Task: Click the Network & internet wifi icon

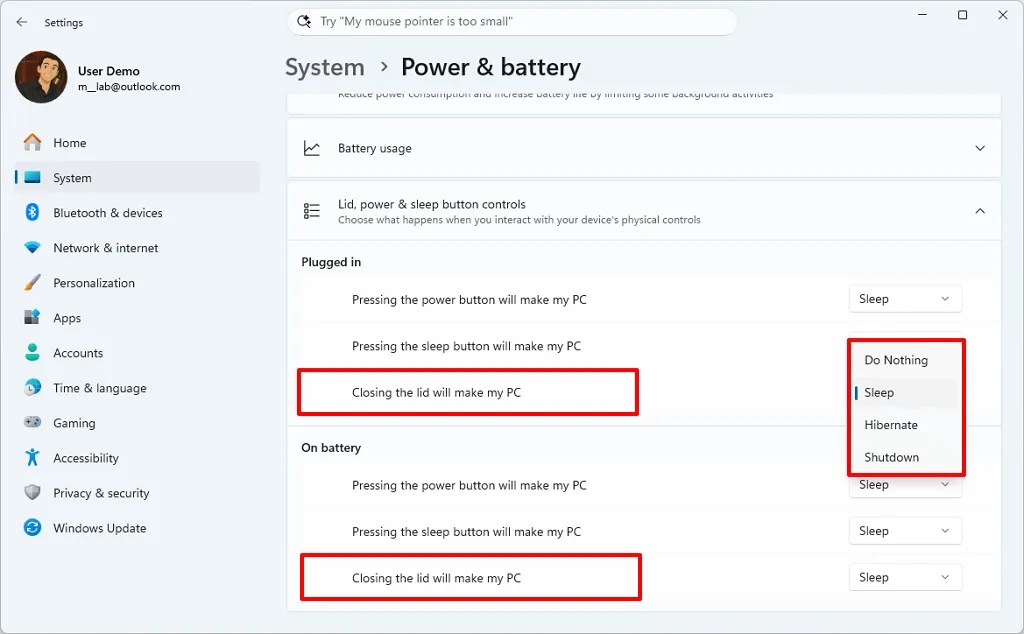Action: pyautogui.click(x=32, y=247)
